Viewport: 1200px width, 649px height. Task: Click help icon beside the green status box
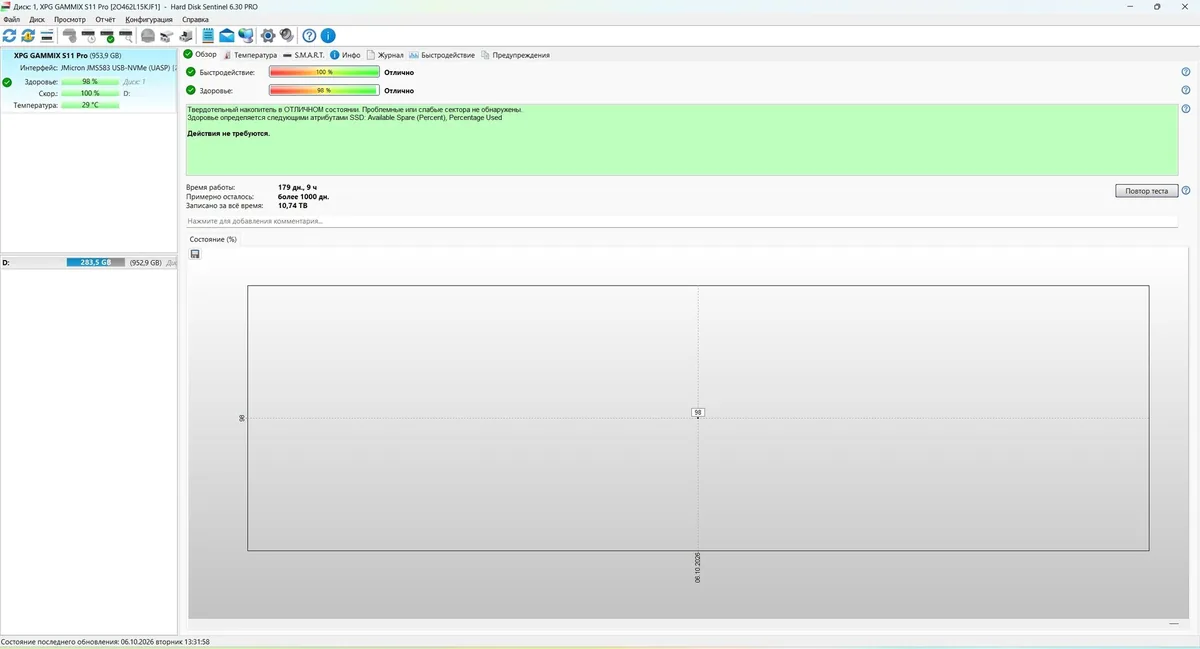click(x=1186, y=109)
